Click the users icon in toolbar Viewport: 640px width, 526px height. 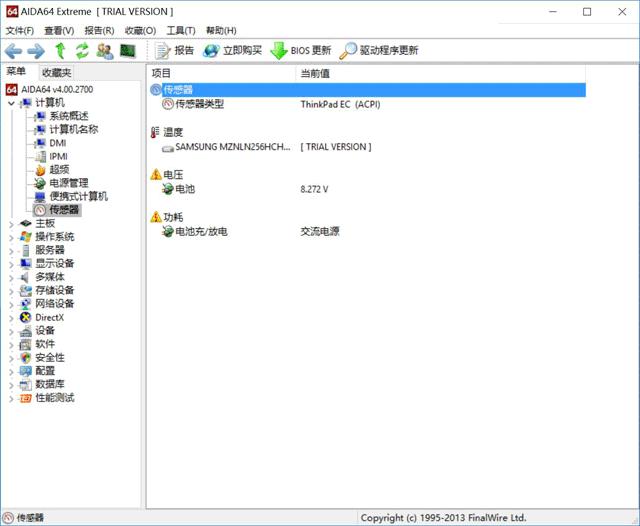point(105,51)
